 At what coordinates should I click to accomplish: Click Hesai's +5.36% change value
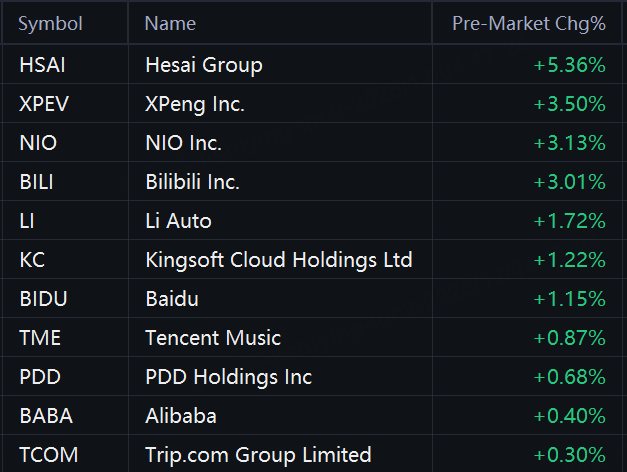[569, 66]
